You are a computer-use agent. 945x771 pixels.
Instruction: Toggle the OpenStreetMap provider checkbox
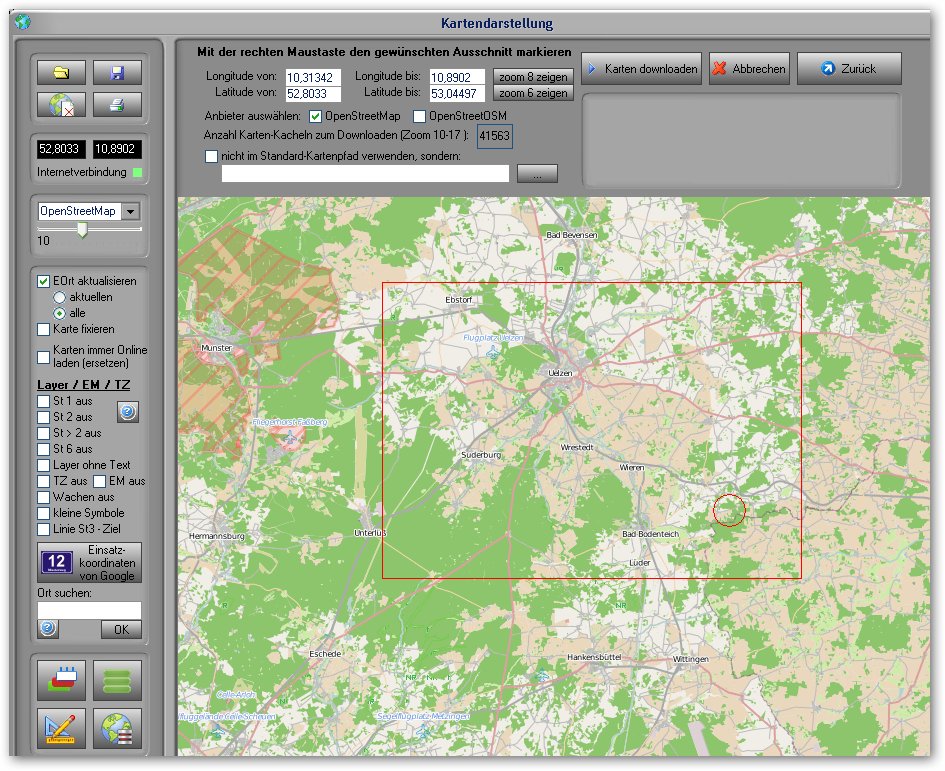click(315, 116)
